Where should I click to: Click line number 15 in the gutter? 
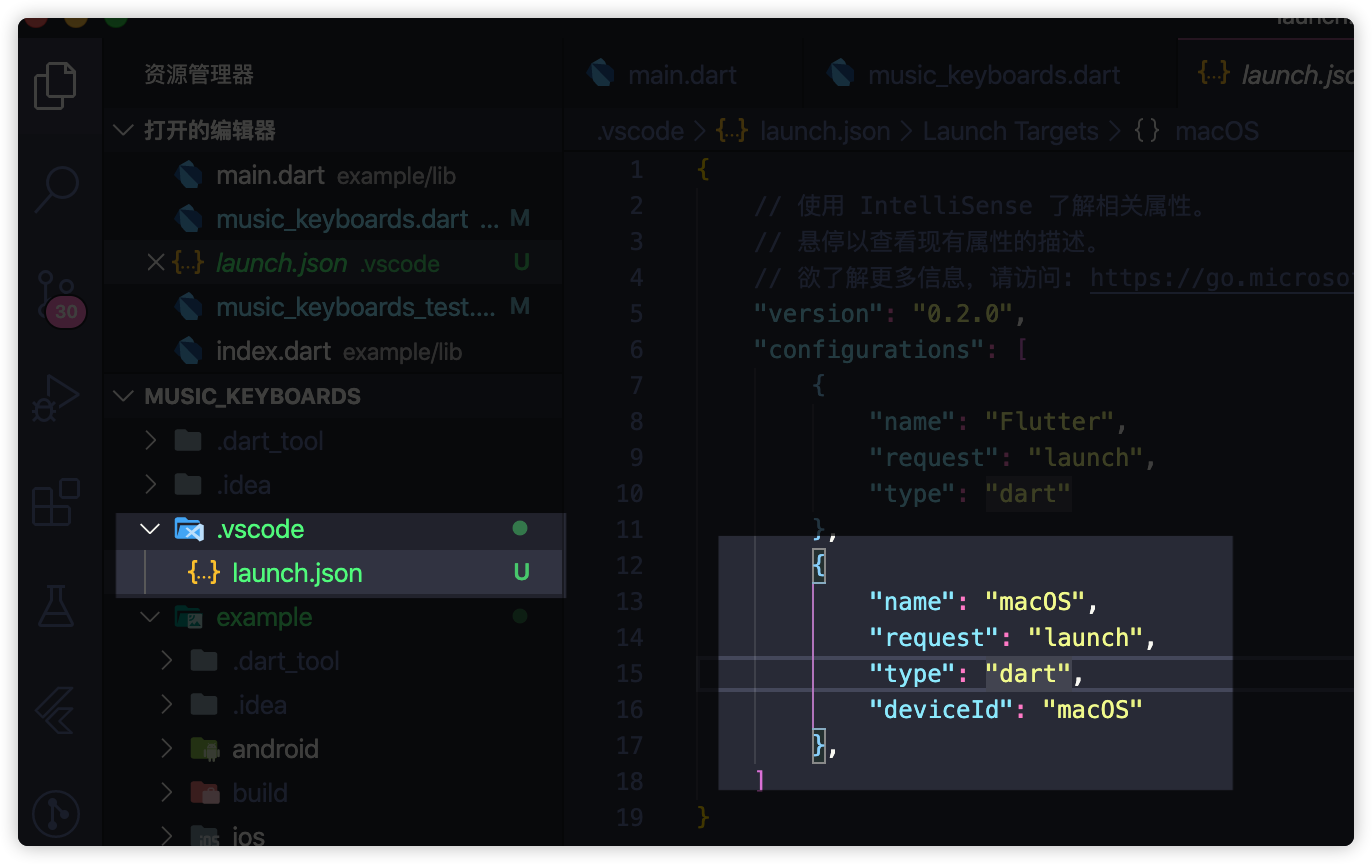point(629,674)
